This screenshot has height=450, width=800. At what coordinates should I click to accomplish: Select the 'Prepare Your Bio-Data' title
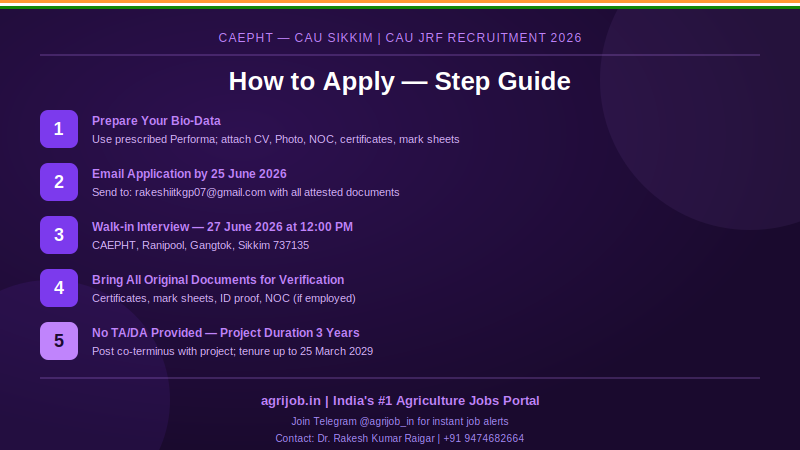point(156,121)
